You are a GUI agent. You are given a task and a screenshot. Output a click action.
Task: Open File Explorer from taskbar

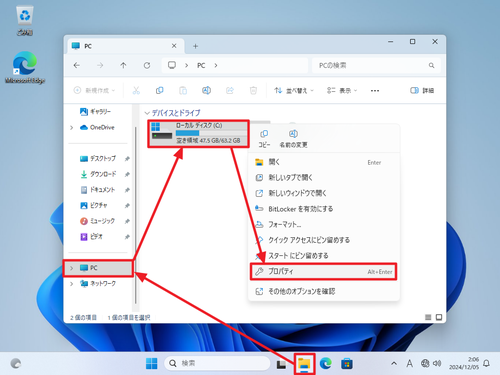(x=304, y=363)
